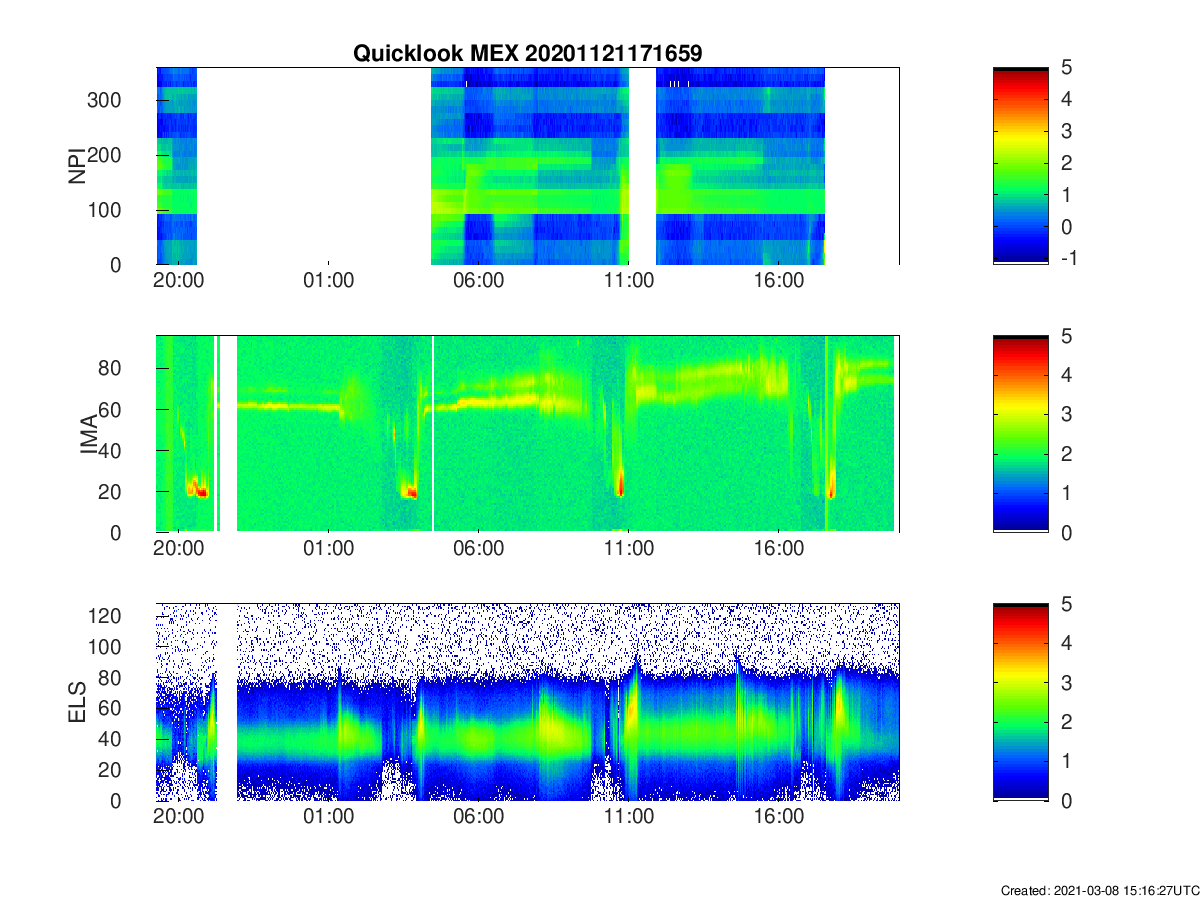This screenshot has height=900, width=1200.
Task: Click the 06:00 tick under the ELS plot
Action: point(479,817)
